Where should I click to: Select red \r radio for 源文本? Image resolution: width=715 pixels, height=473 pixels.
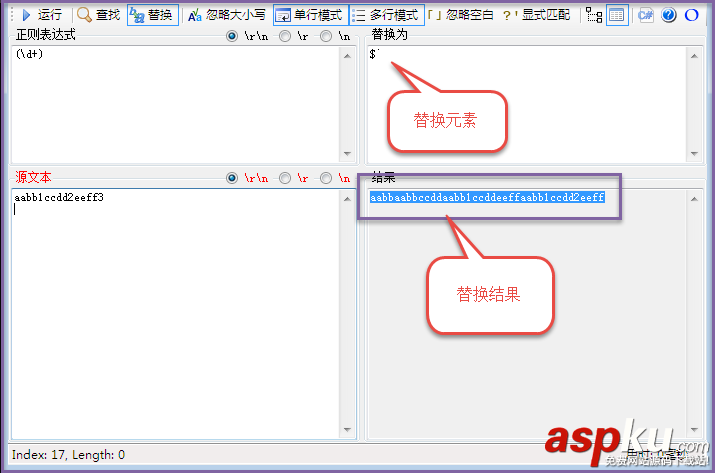pos(285,178)
